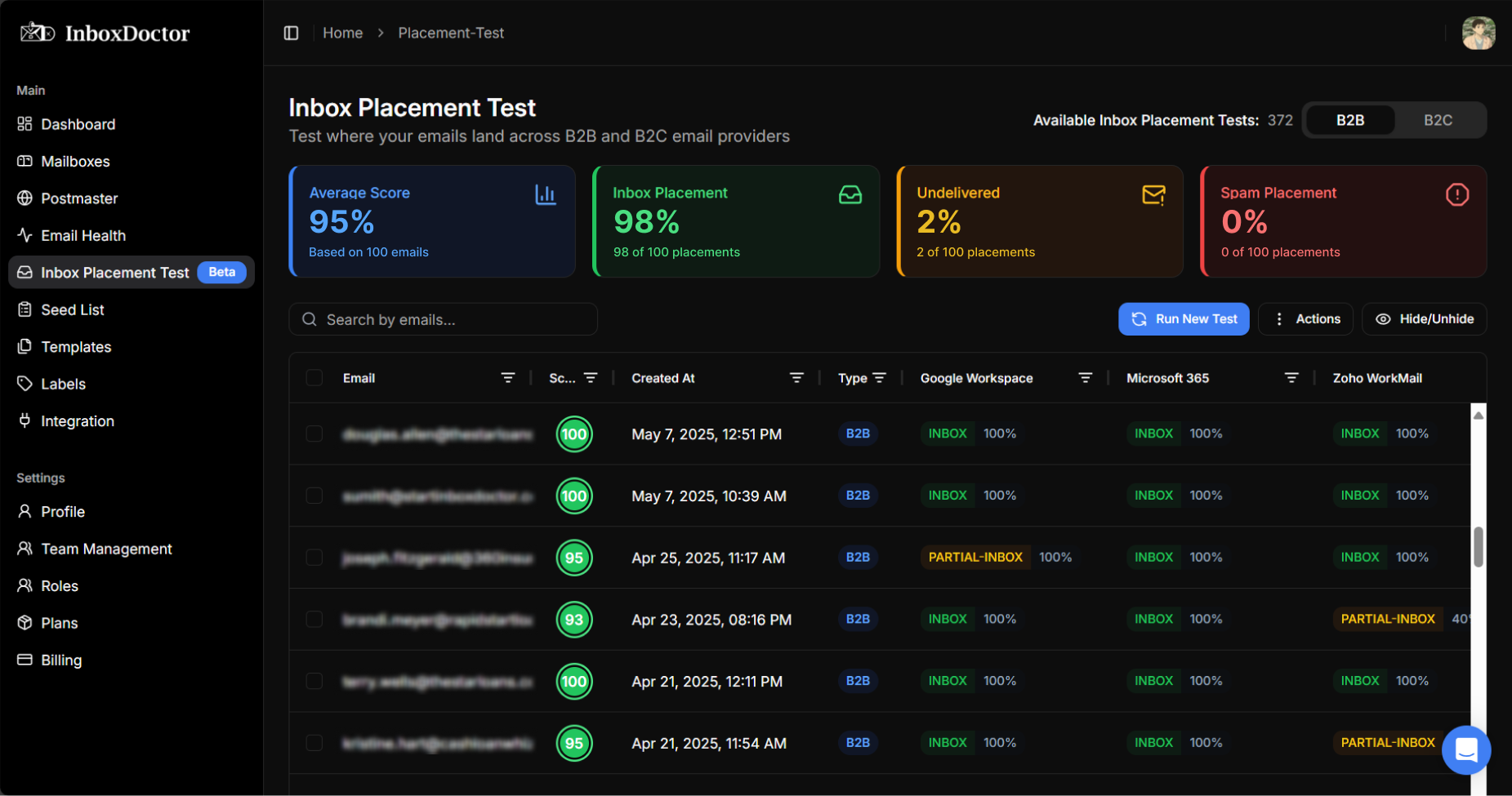This screenshot has height=796, width=1512.
Task: Click the Run New Test button
Action: 1184,319
